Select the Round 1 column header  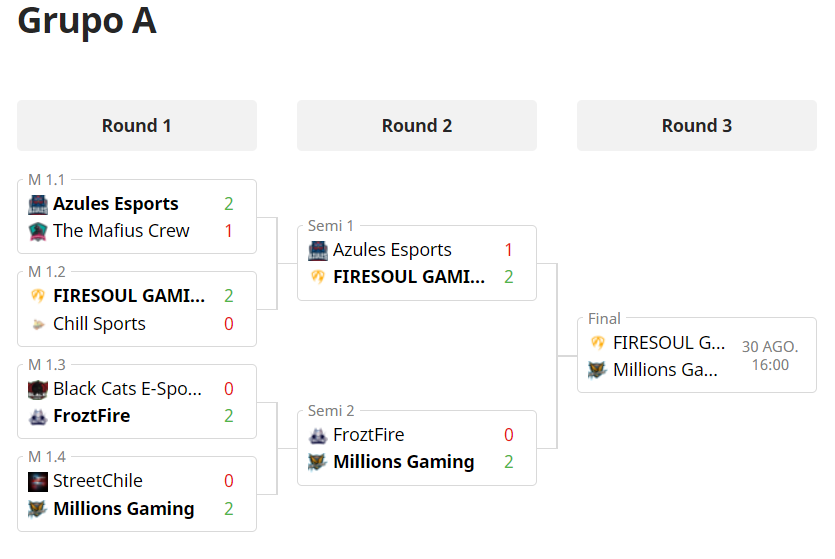click(137, 126)
